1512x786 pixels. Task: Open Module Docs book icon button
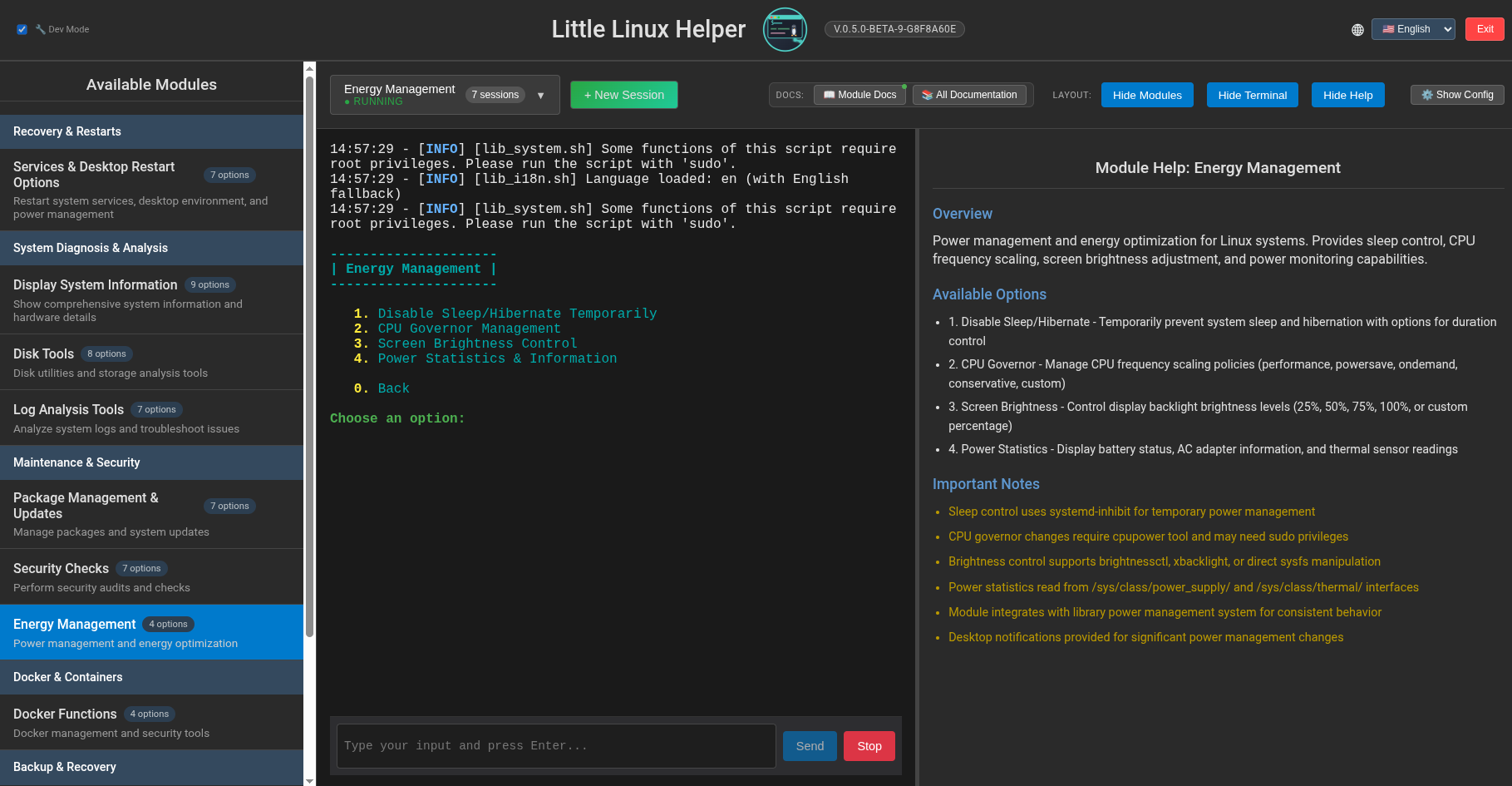pos(859,95)
